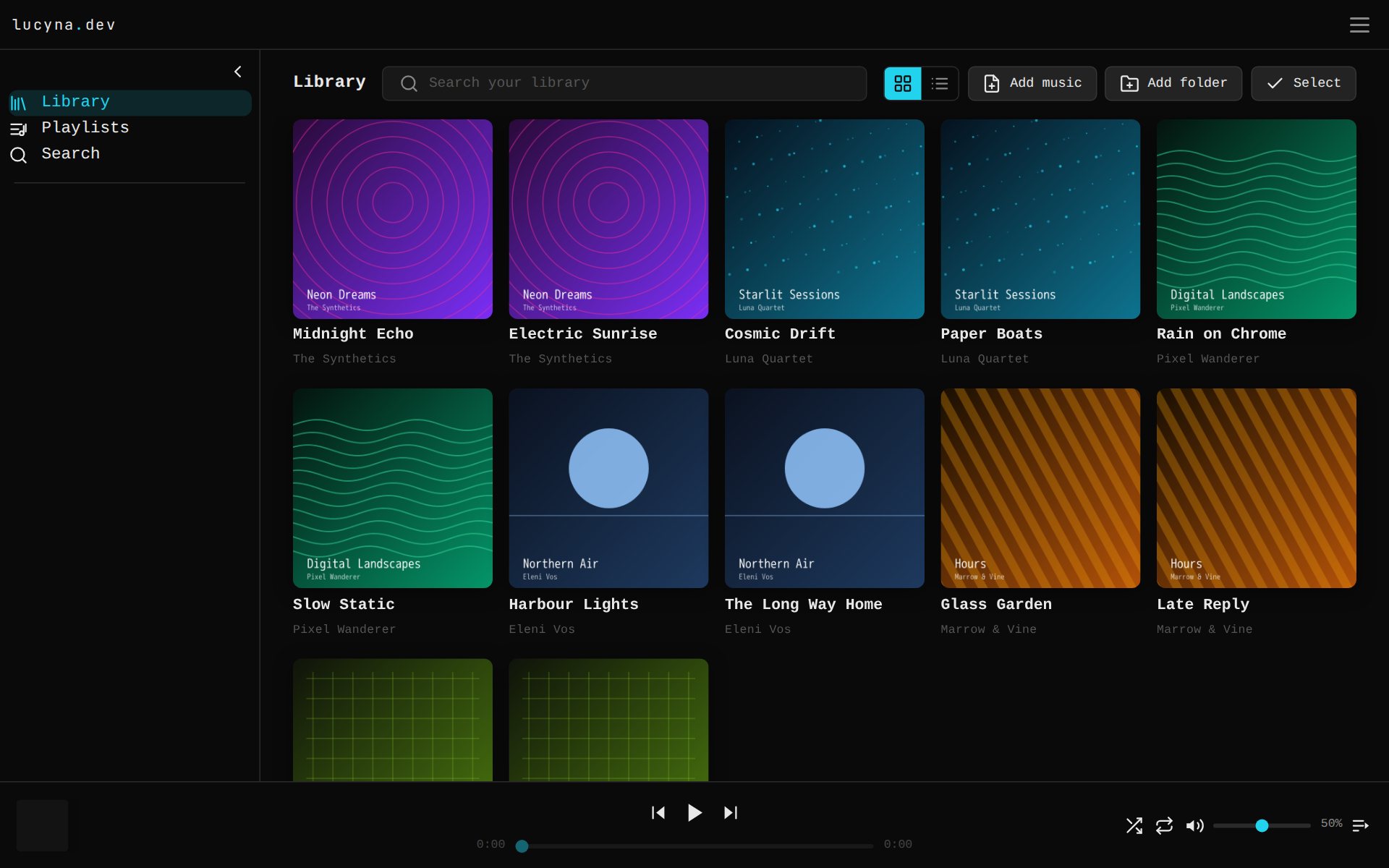
Task: Open the hamburger menu in header
Action: [1359, 25]
